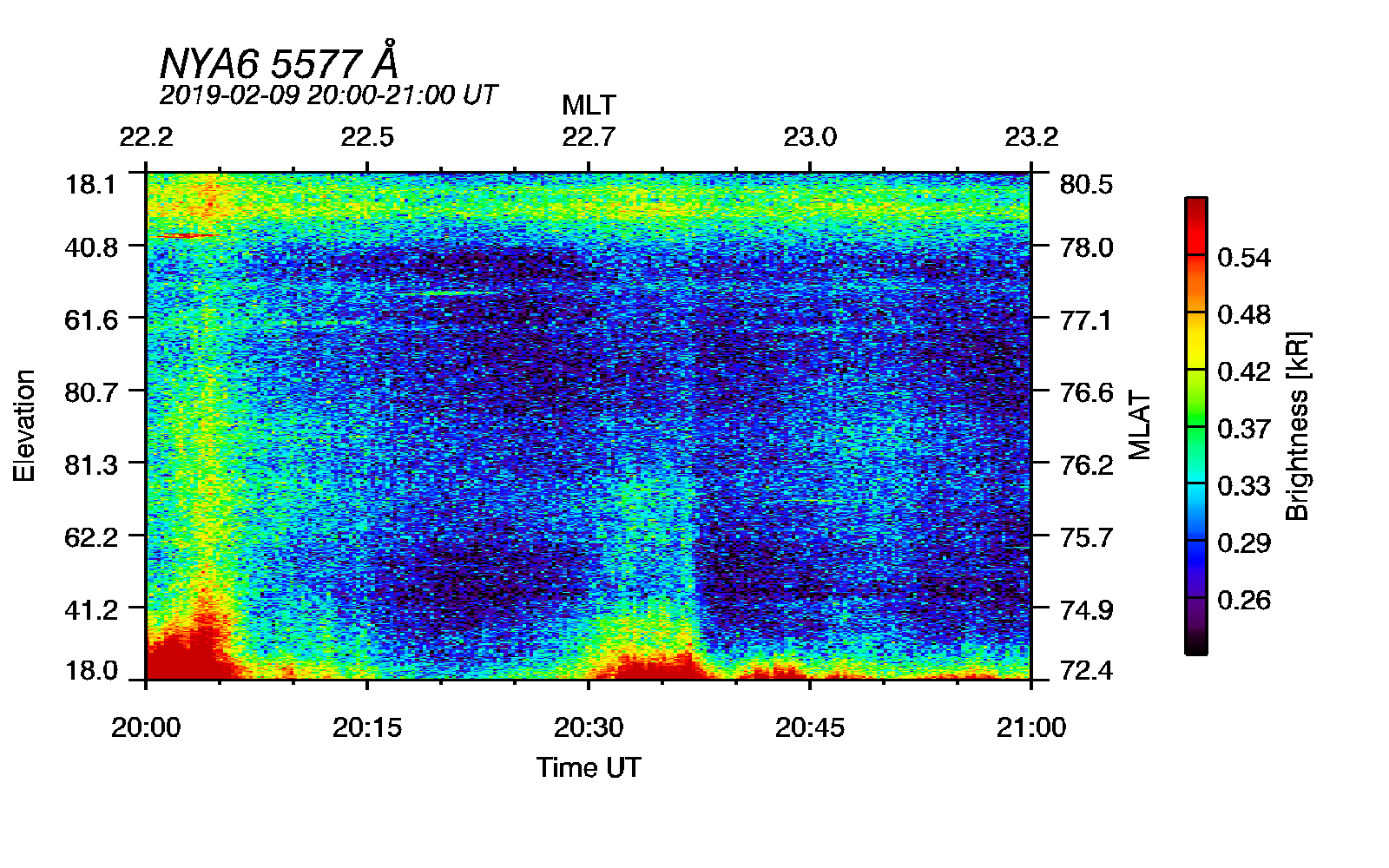Click the yellow segment of the colorbar
This screenshot has width=1389, height=868.
1195,341
